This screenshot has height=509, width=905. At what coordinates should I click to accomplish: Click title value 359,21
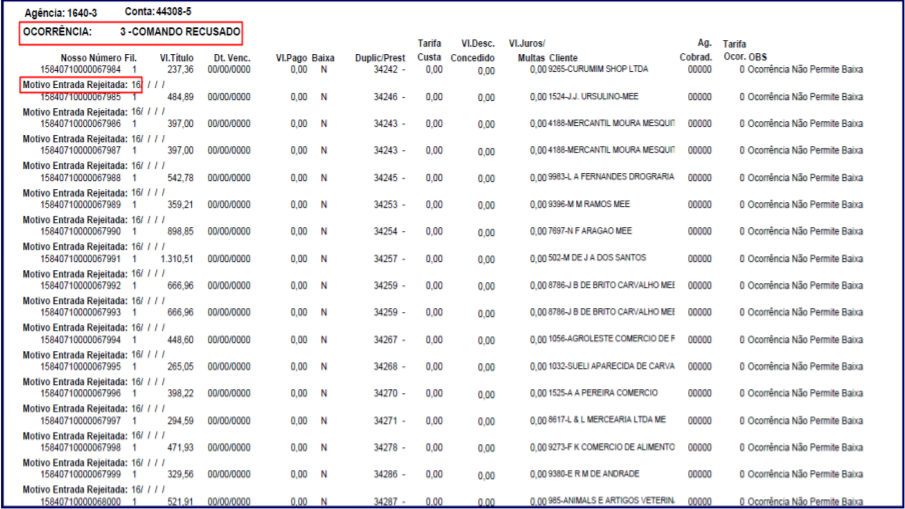[x=181, y=204]
